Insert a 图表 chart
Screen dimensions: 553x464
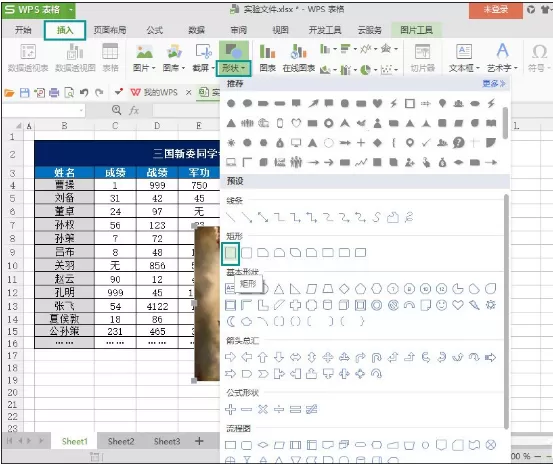click(x=267, y=58)
